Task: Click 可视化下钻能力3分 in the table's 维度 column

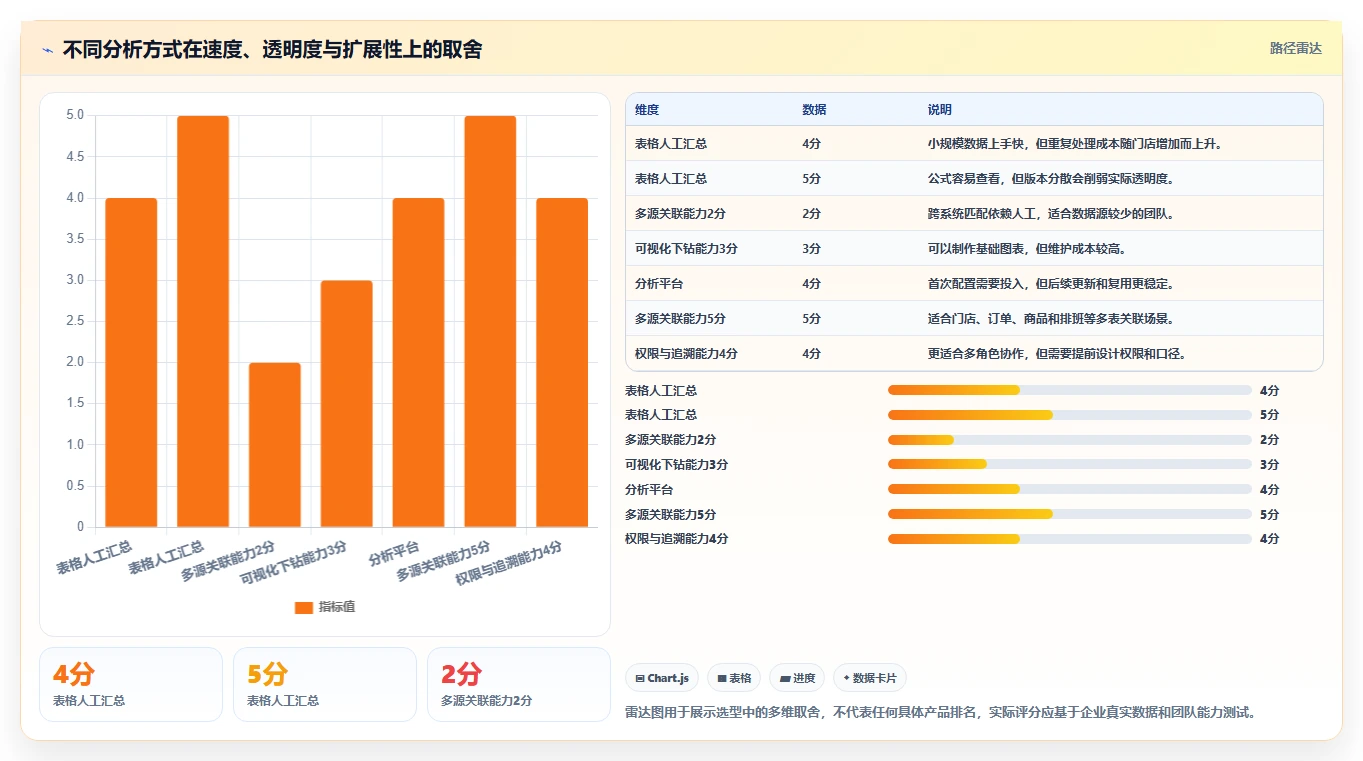Action: tap(686, 249)
